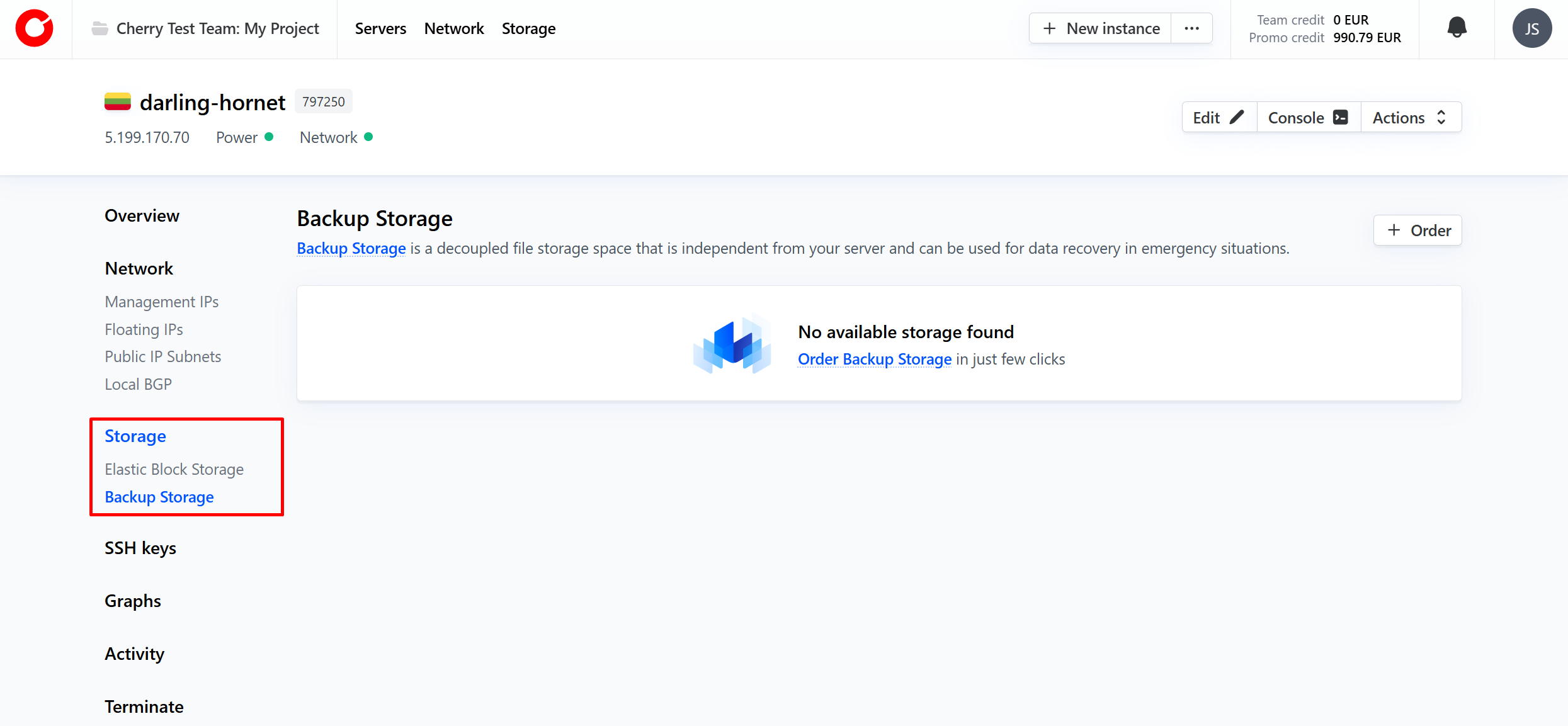Screen dimensions: 1568x726
Task: Open the Cherry Test Team project selector
Action: [217, 28]
